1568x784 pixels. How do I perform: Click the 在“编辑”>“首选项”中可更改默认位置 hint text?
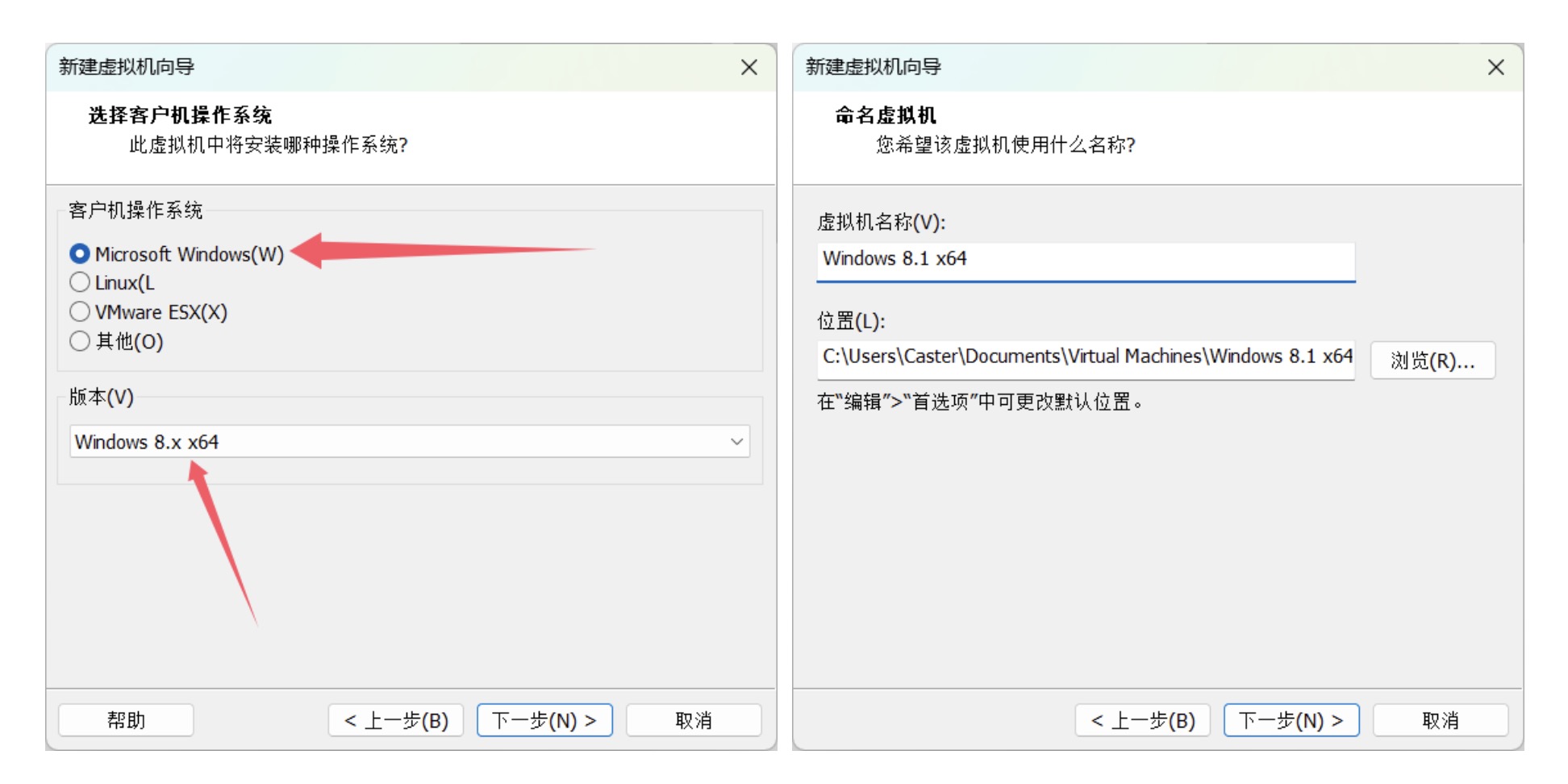point(980,402)
